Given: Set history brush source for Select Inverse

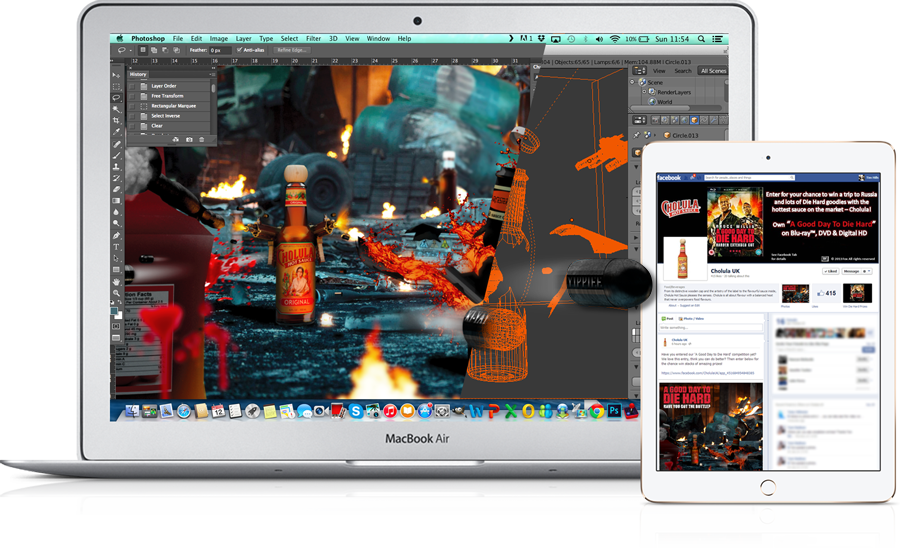Looking at the screenshot, I should 132,116.
